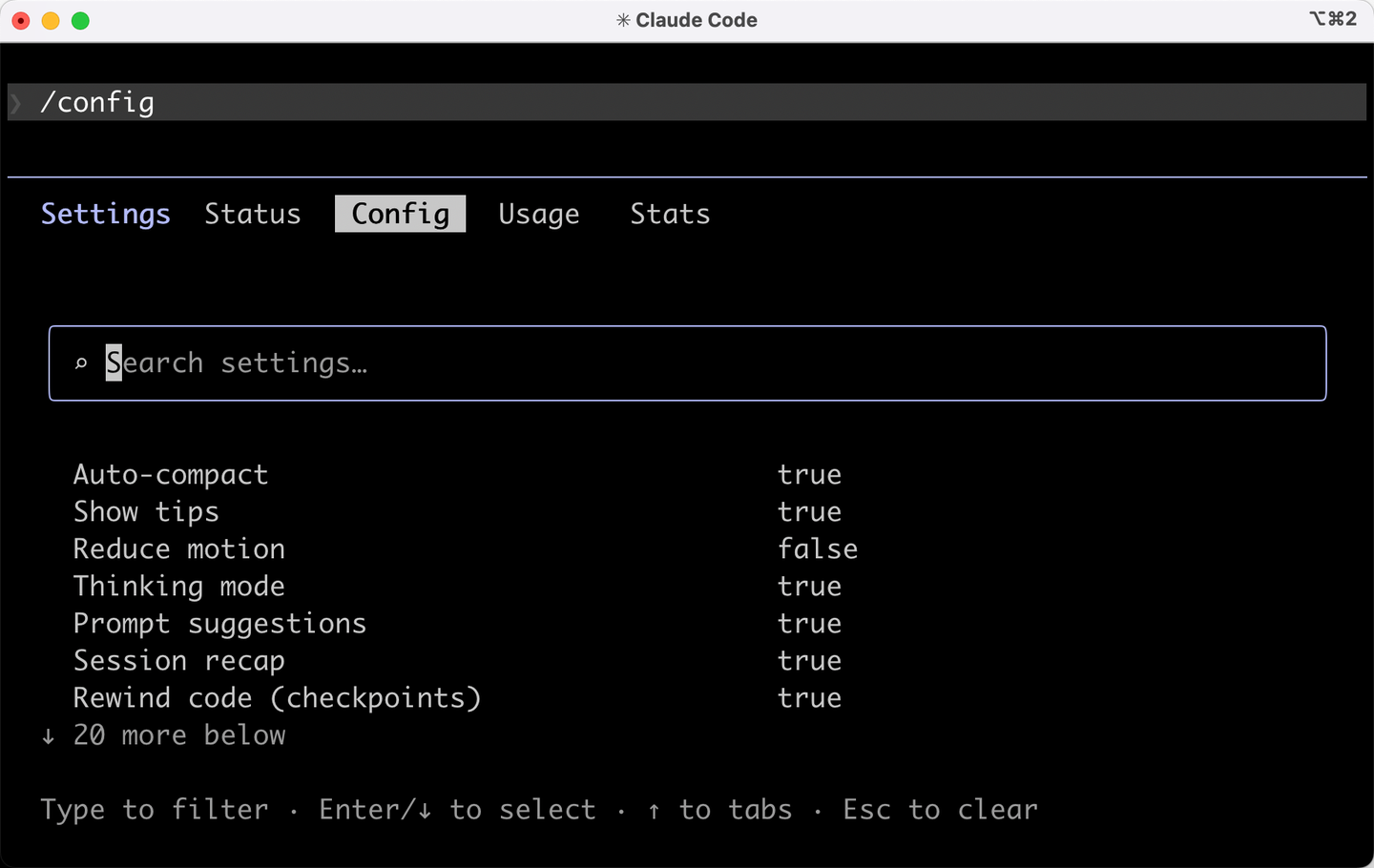Image resolution: width=1374 pixels, height=868 pixels.
Task: Select the Prompt suggestions setting row
Action: (x=458, y=624)
